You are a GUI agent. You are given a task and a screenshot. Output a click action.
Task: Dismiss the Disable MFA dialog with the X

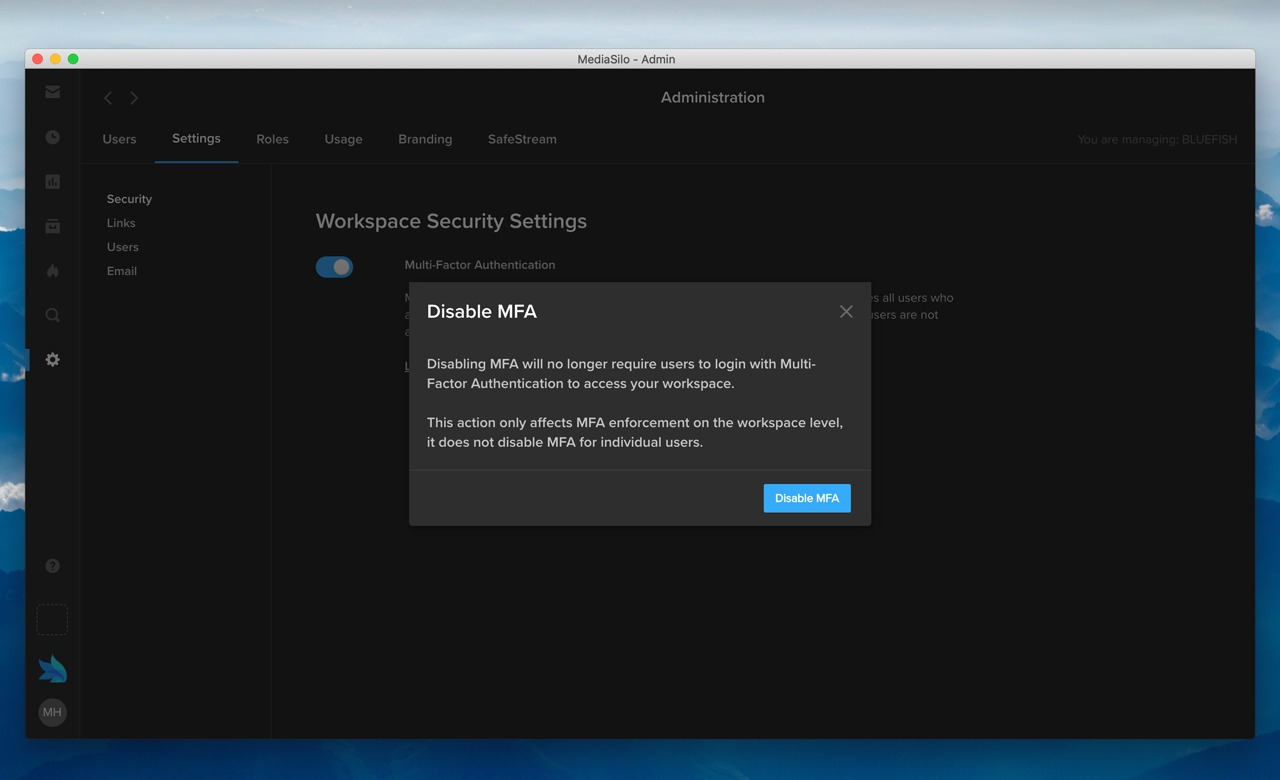tap(845, 311)
